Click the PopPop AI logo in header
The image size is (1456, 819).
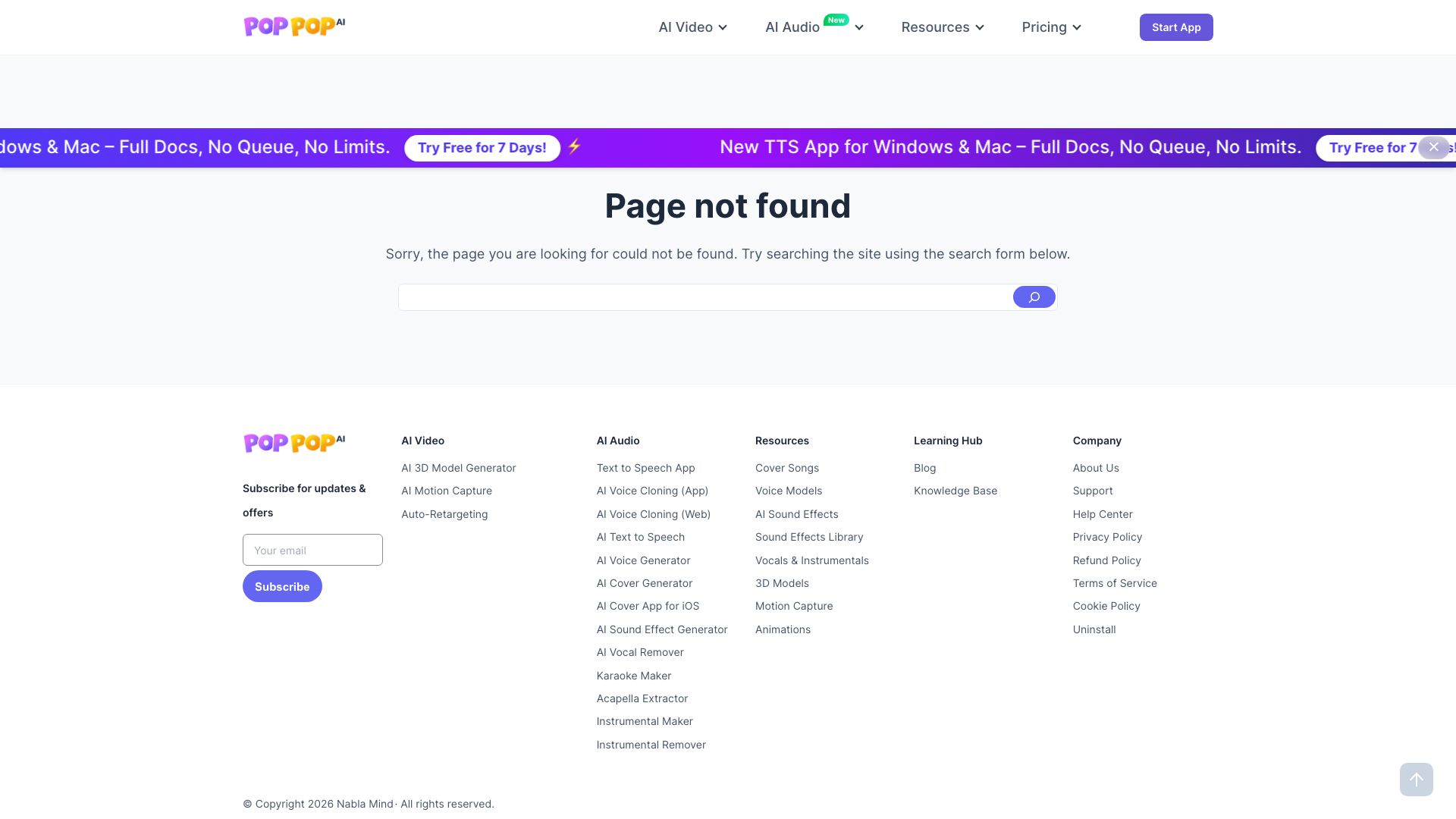click(294, 27)
